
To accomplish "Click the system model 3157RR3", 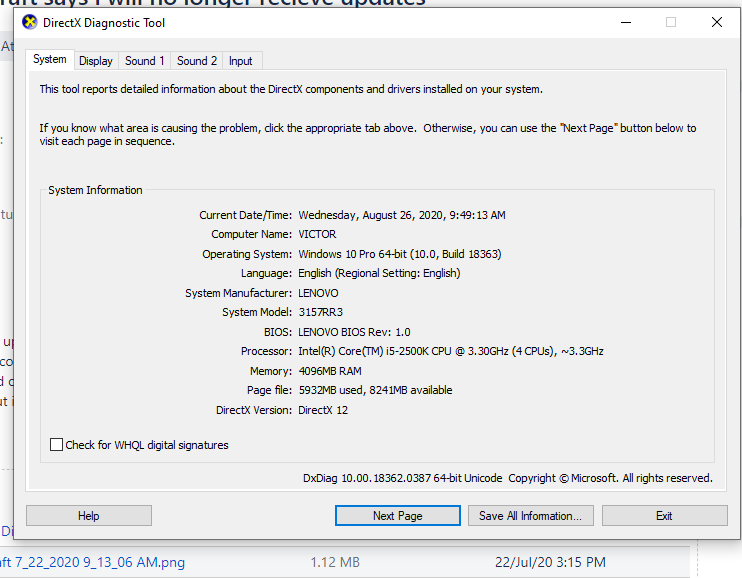I will (x=320, y=312).
